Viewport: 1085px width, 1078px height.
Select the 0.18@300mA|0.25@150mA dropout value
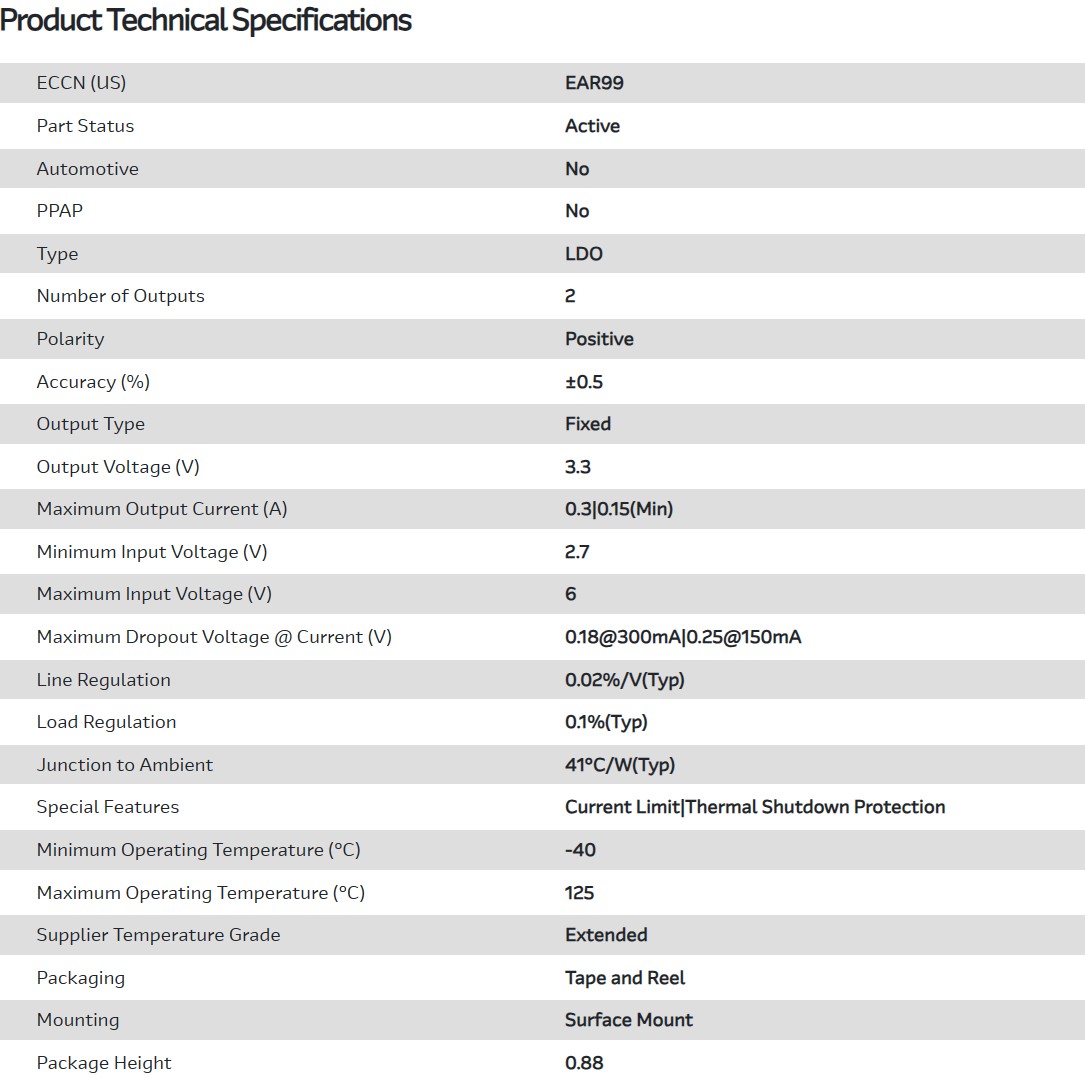[x=683, y=637]
